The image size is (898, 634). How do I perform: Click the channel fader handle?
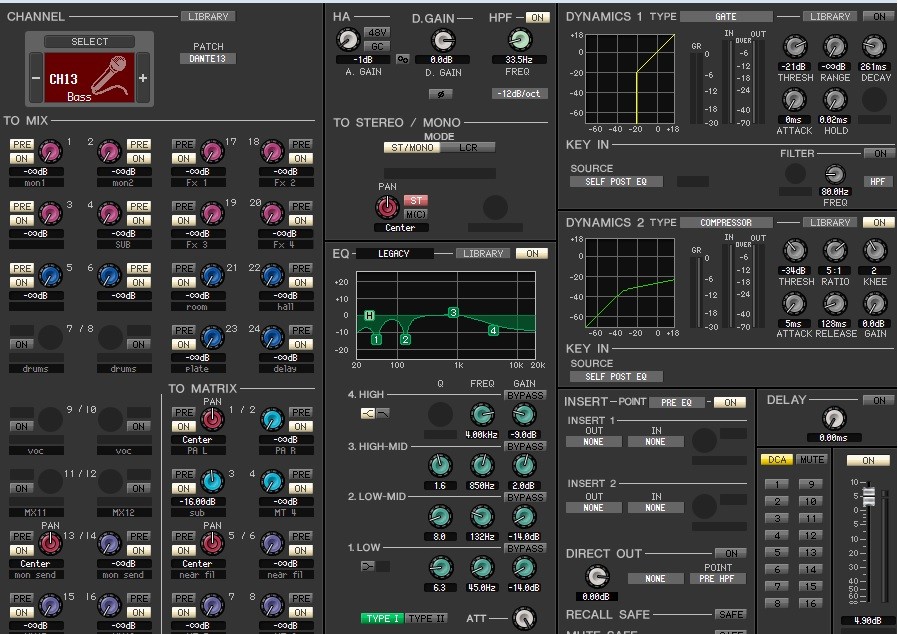point(869,495)
